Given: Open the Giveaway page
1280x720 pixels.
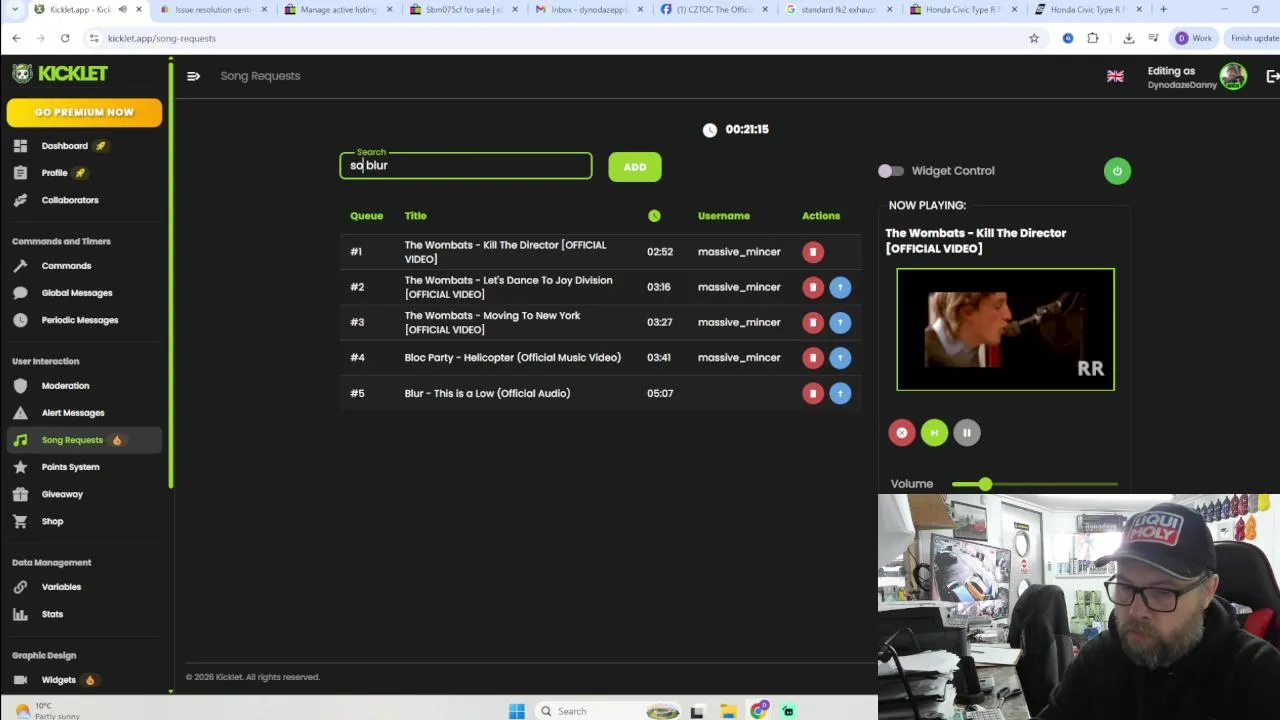Looking at the screenshot, I should click(62, 494).
